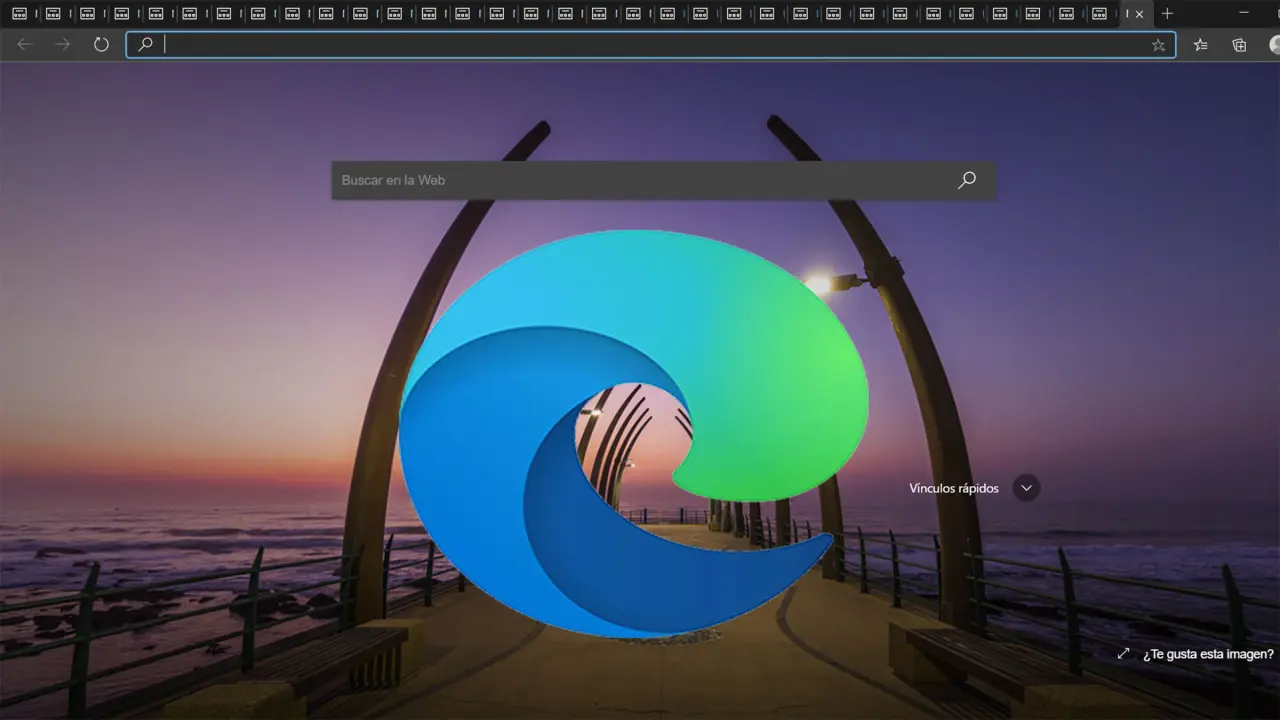Click the address bar magnifier icon
Screen dimensions: 1280x720
(x=146, y=45)
